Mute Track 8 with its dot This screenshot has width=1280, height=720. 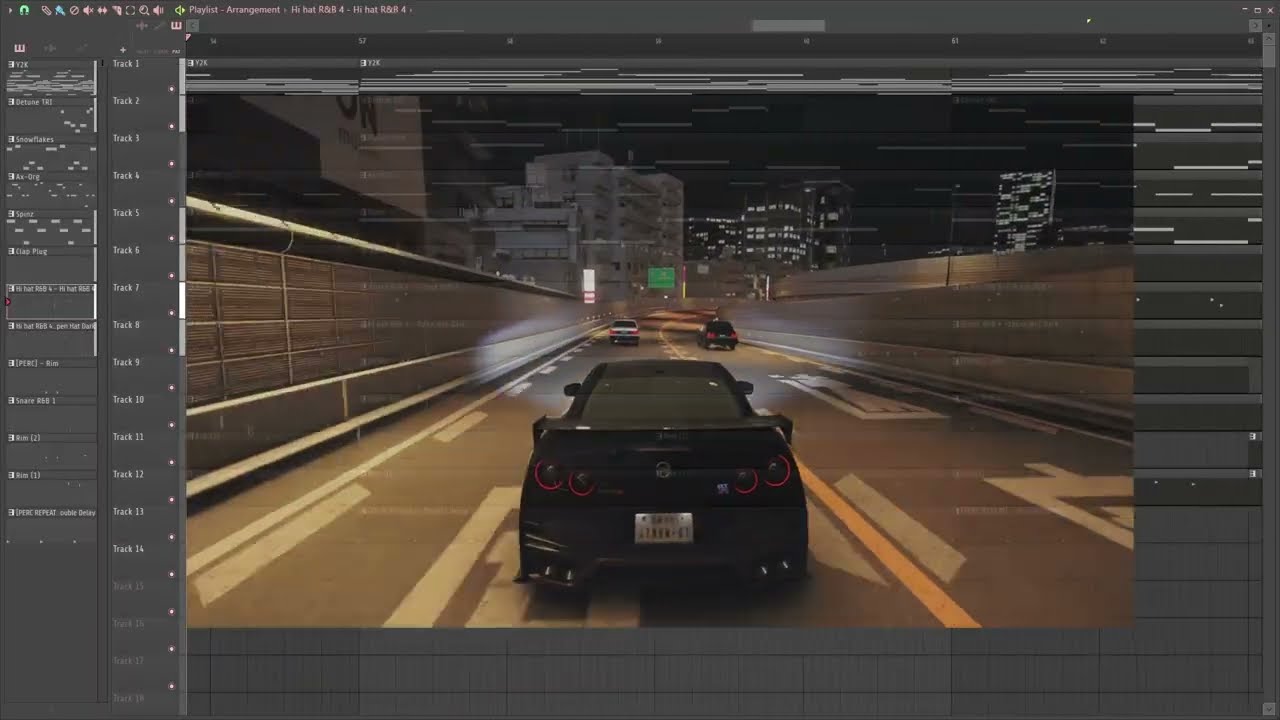(172, 350)
